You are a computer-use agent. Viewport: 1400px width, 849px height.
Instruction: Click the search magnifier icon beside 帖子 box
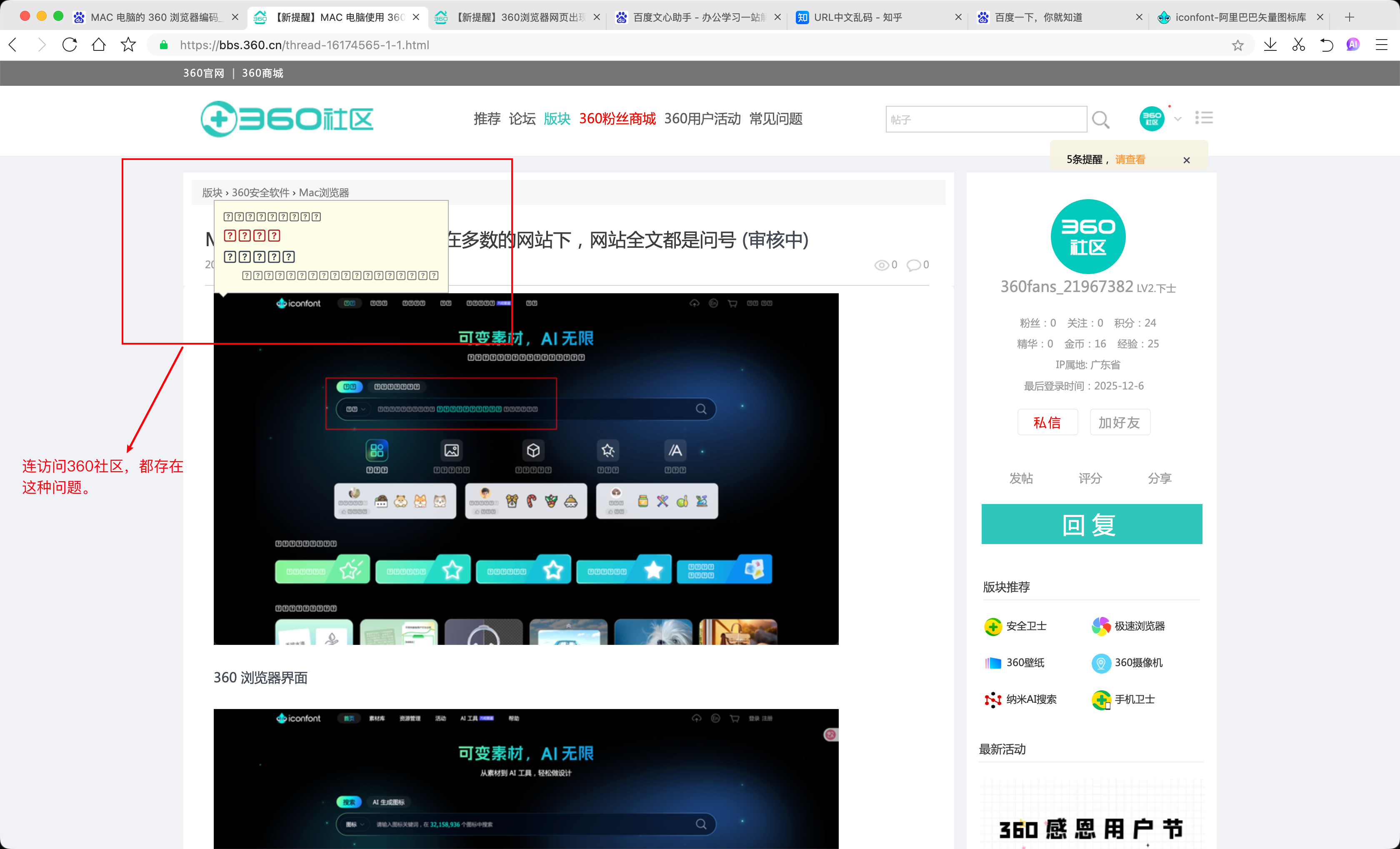point(1100,119)
